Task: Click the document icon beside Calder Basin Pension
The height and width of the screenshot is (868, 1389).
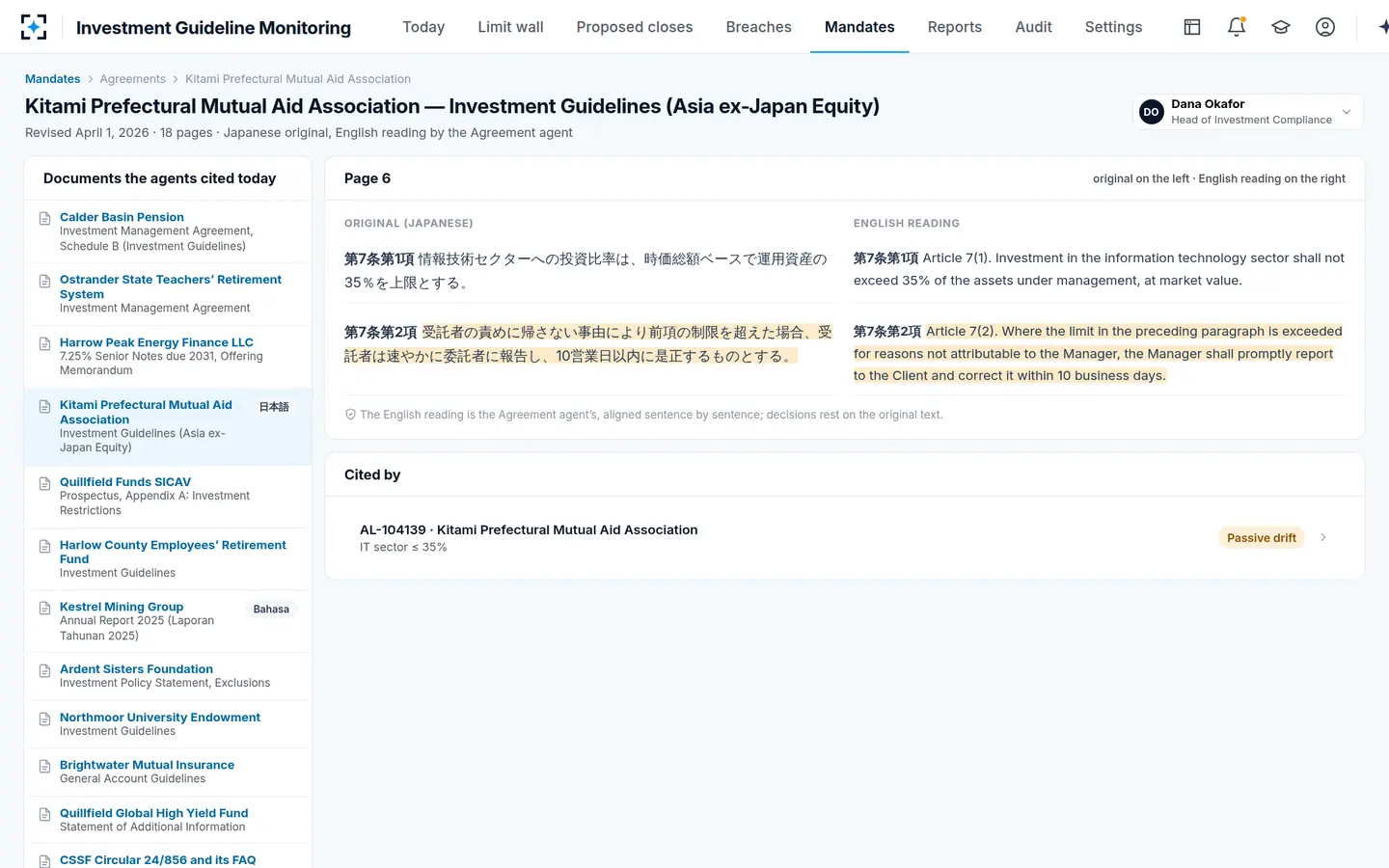Action: click(x=44, y=218)
